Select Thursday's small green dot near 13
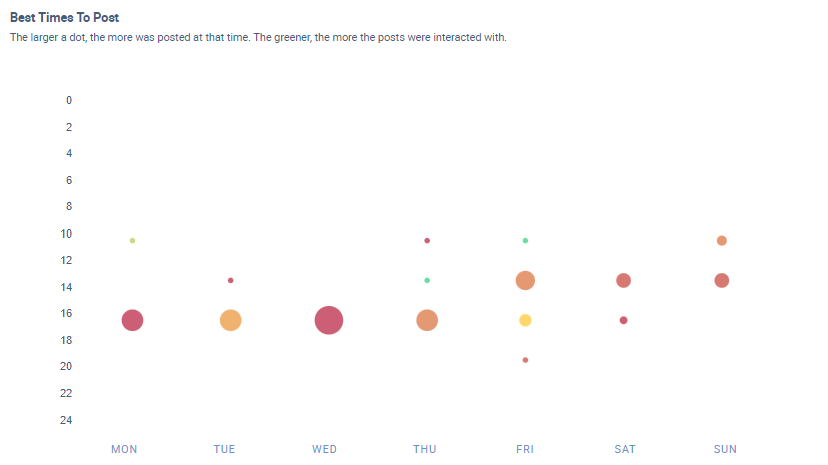The height and width of the screenshot is (465, 828). 427,280
